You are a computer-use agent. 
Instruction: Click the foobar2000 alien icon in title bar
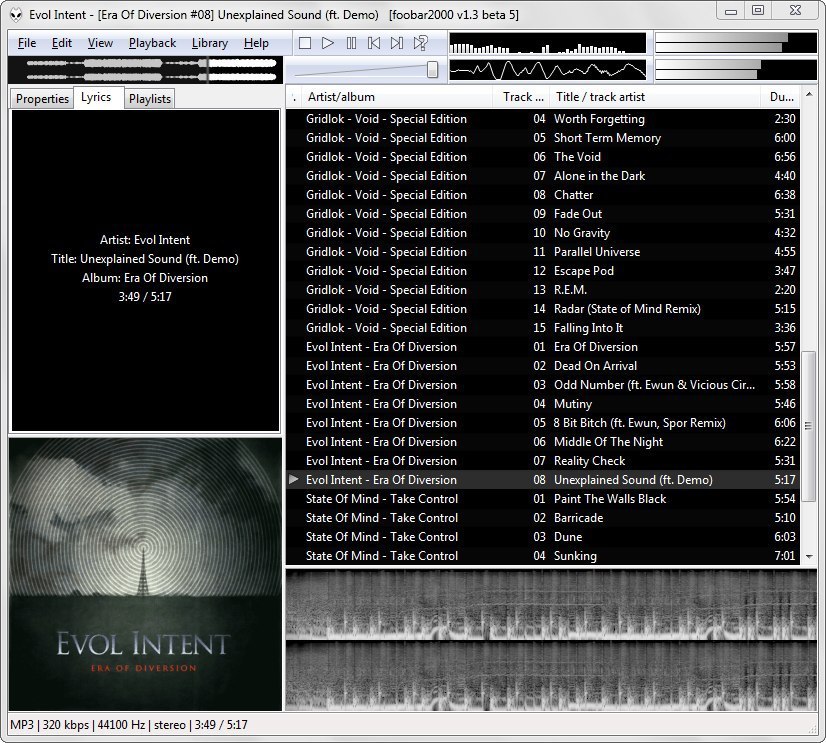point(16,15)
